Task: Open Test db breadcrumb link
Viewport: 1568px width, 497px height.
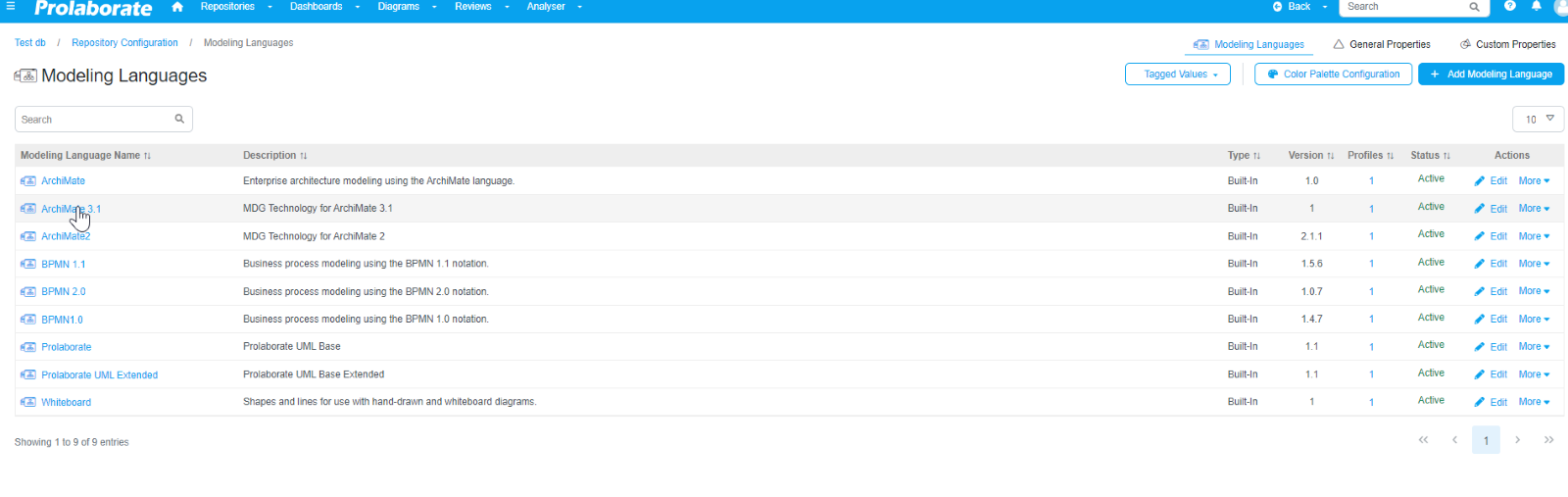Action: 29,43
